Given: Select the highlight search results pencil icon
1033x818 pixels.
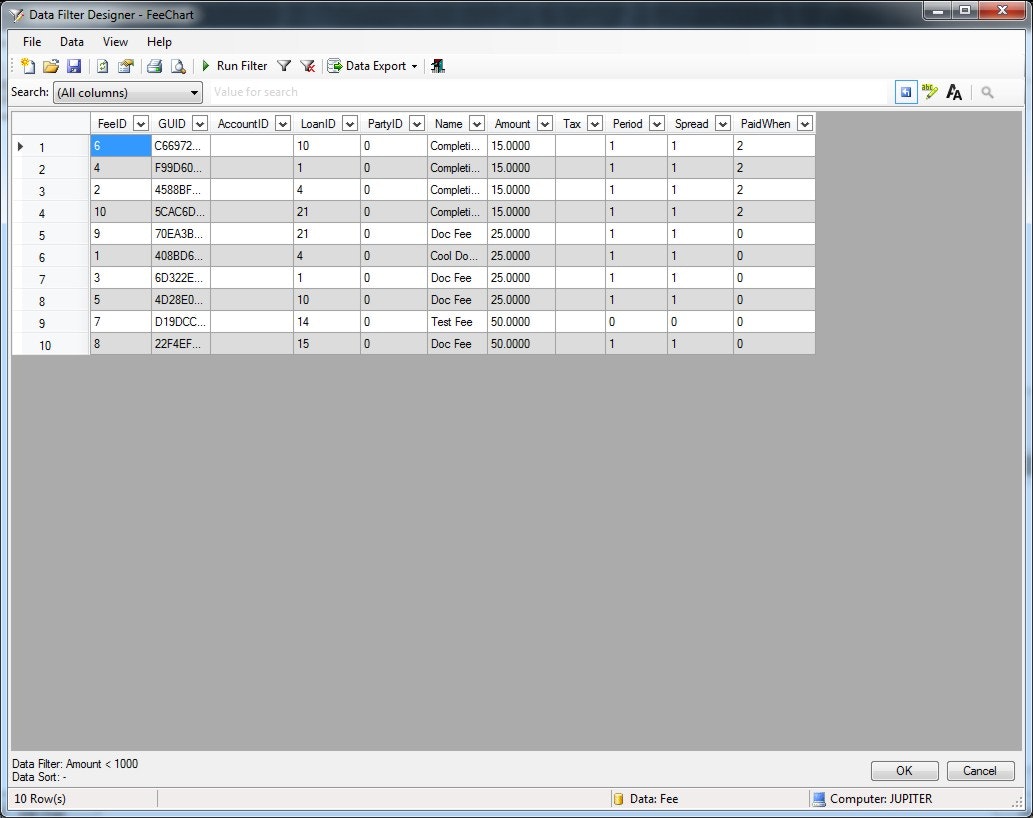Looking at the screenshot, I should 930,92.
